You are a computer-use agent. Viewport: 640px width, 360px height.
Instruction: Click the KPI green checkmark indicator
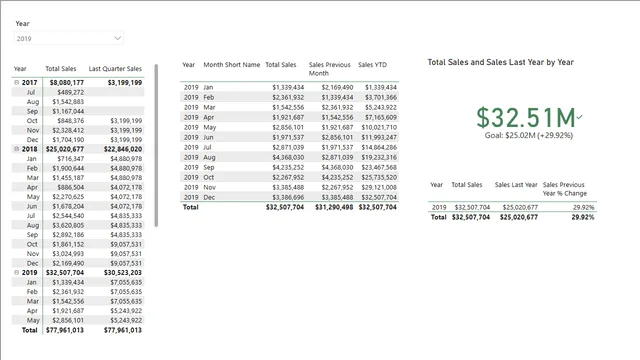click(x=580, y=117)
